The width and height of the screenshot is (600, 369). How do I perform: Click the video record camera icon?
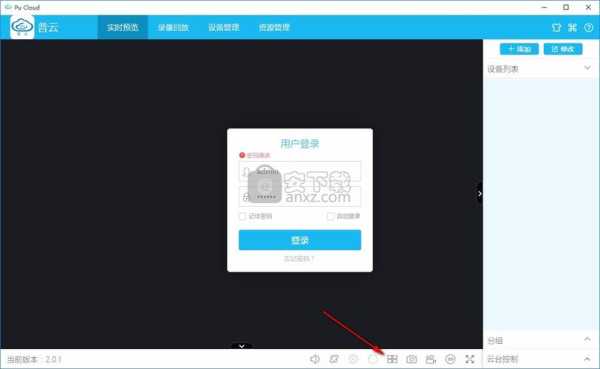(x=431, y=359)
